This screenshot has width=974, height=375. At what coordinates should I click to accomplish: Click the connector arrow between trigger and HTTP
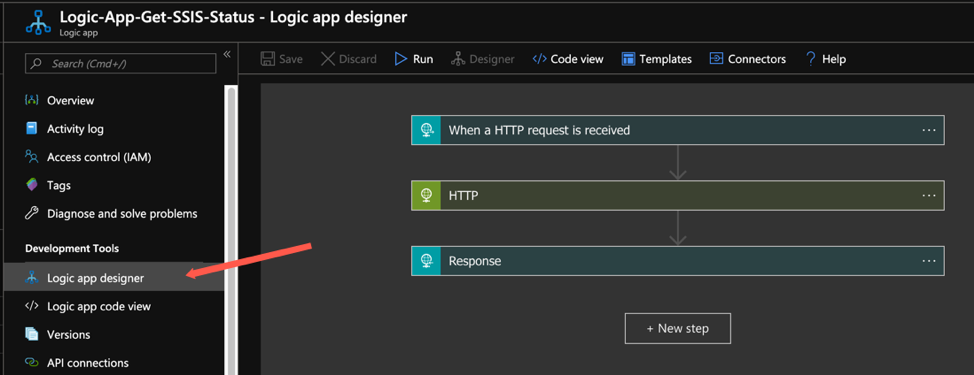point(678,163)
